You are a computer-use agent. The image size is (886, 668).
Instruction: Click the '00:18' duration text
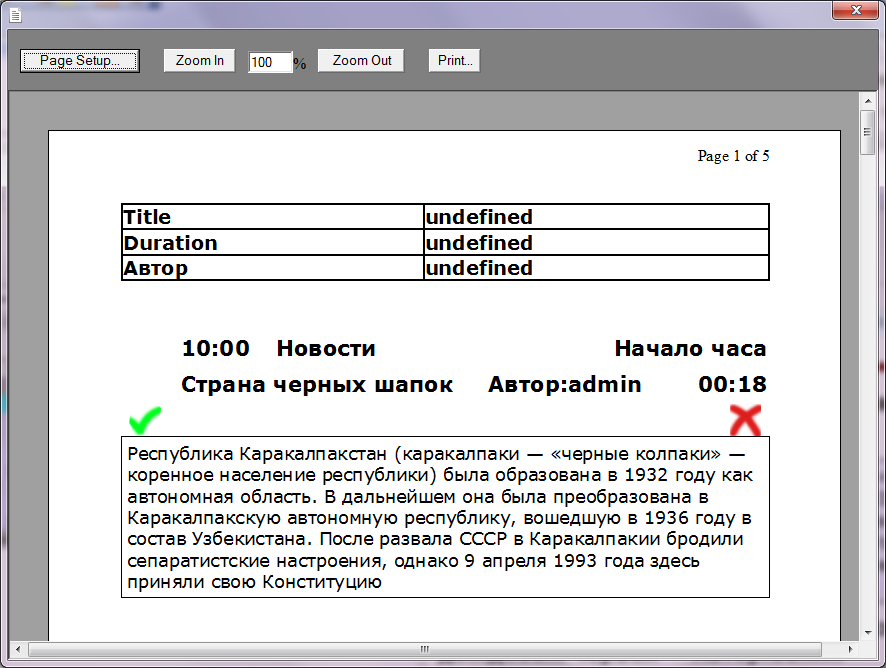(x=732, y=384)
